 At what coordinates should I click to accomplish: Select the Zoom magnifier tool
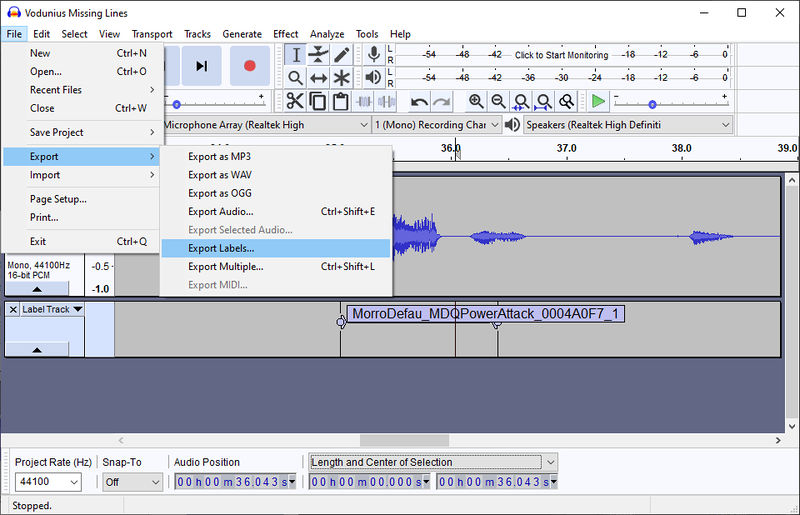click(295, 78)
